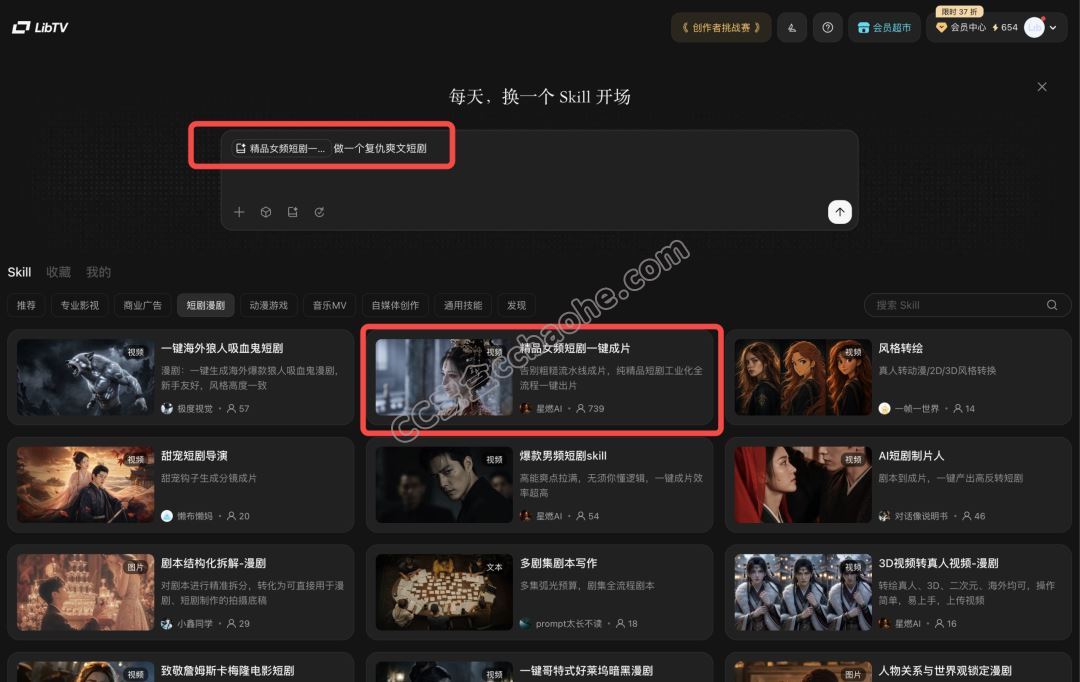1080x682 pixels.
Task: Open the 精品女频短剧一键成片 card title
Action: pyautogui.click(x=575, y=349)
